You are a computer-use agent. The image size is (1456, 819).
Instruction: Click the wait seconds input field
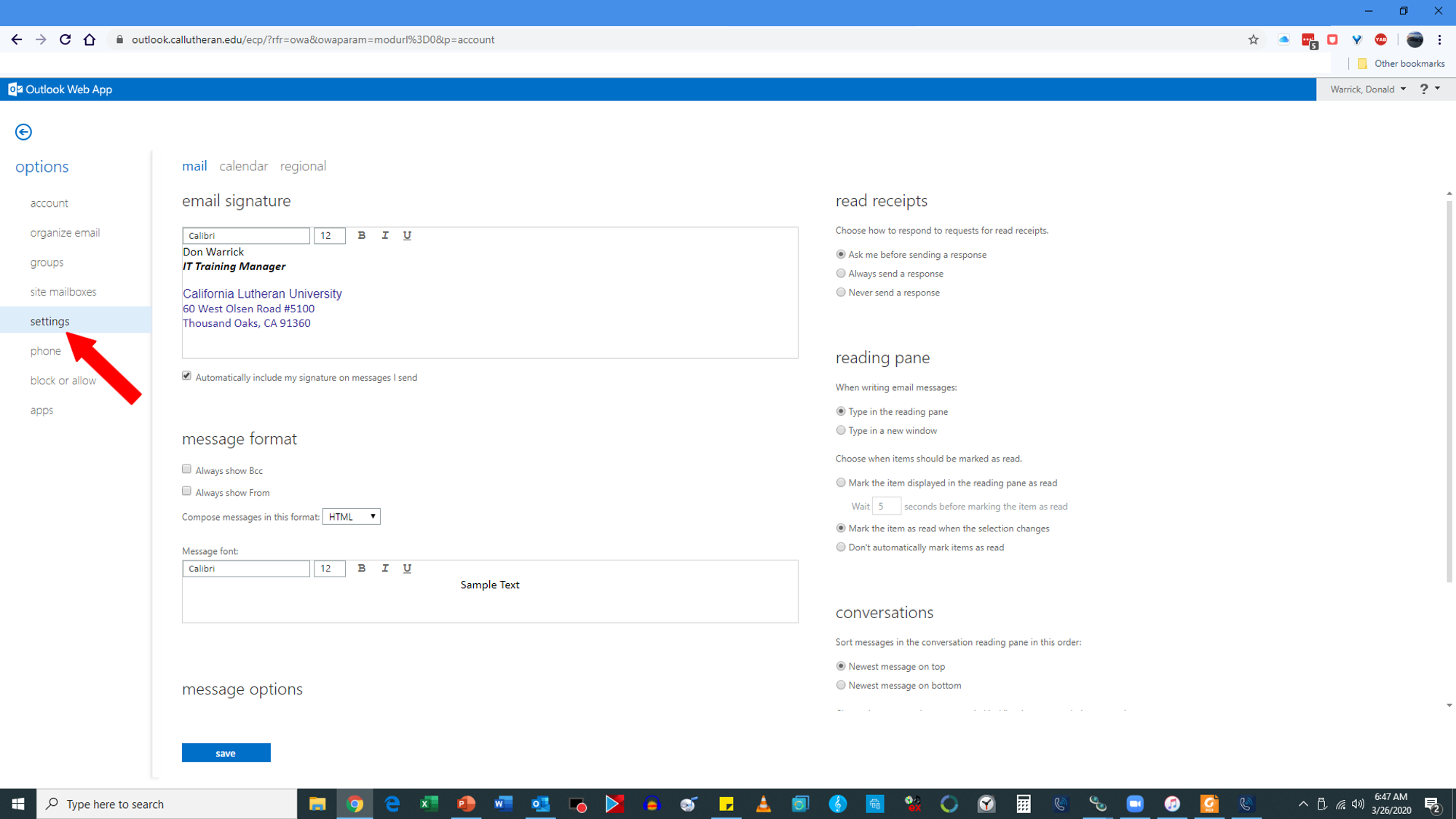[886, 506]
